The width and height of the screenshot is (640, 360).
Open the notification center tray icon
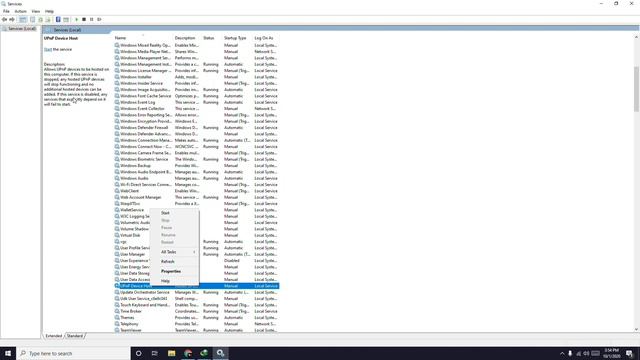[x=629, y=353]
